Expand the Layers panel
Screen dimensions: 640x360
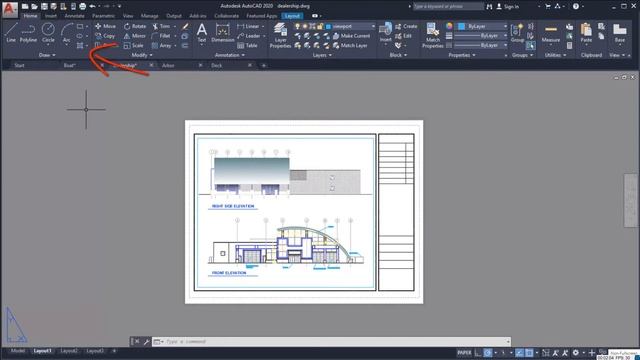point(322,55)
